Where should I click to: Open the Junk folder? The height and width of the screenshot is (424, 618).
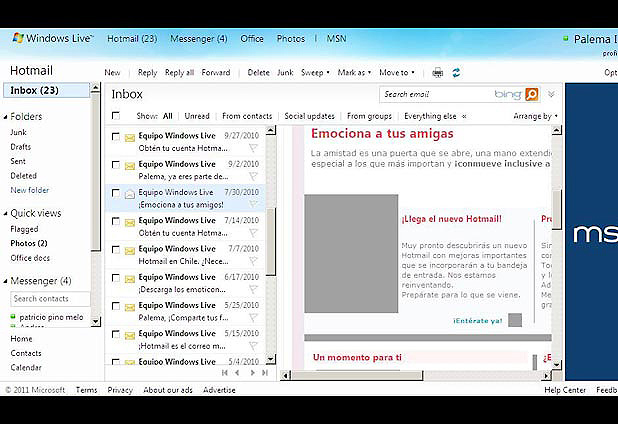(x=19, y=132)
